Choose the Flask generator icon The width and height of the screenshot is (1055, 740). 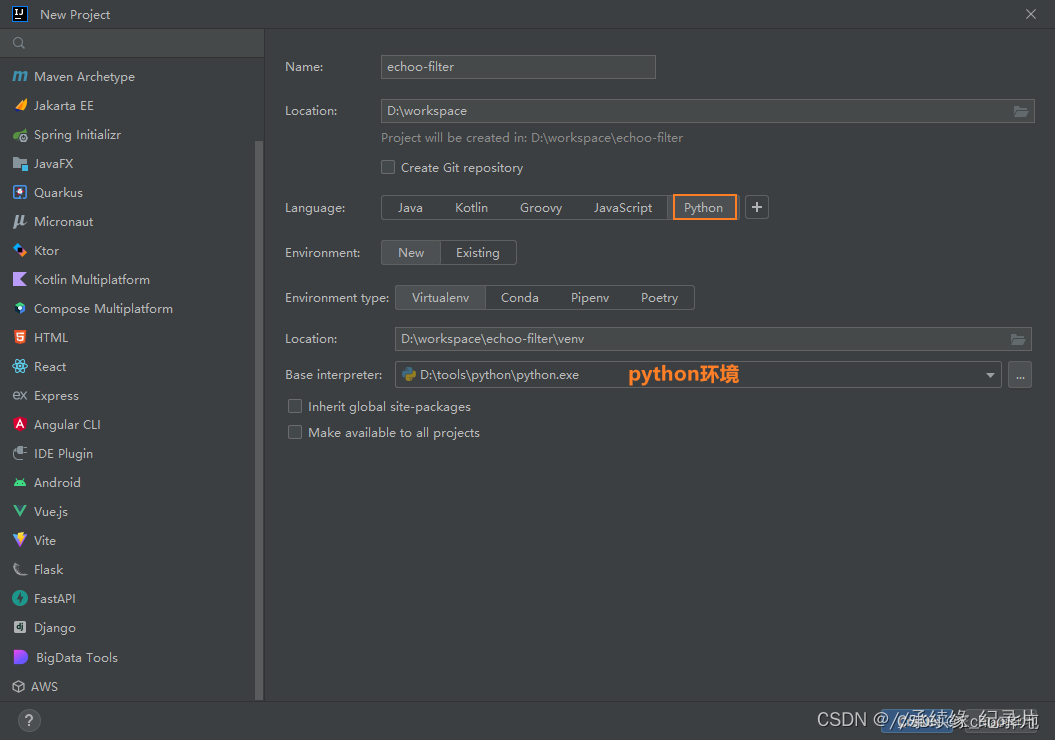(x=20, y=569)
